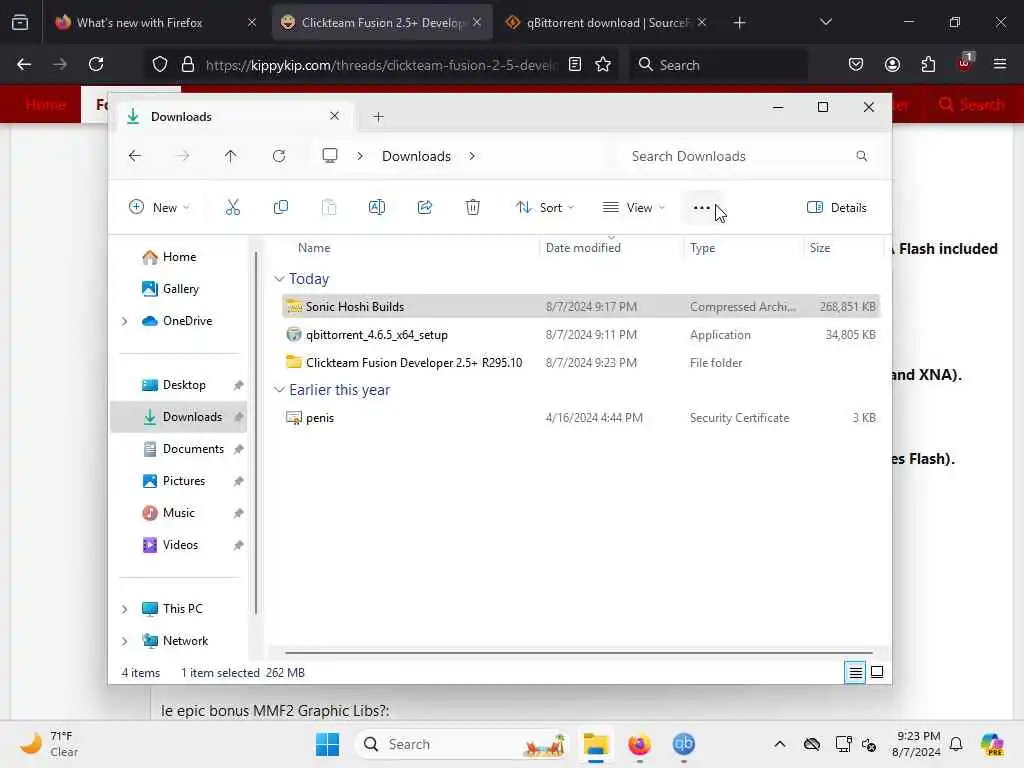
Task: Open the New item dropdown
Action: coord(159,208)
